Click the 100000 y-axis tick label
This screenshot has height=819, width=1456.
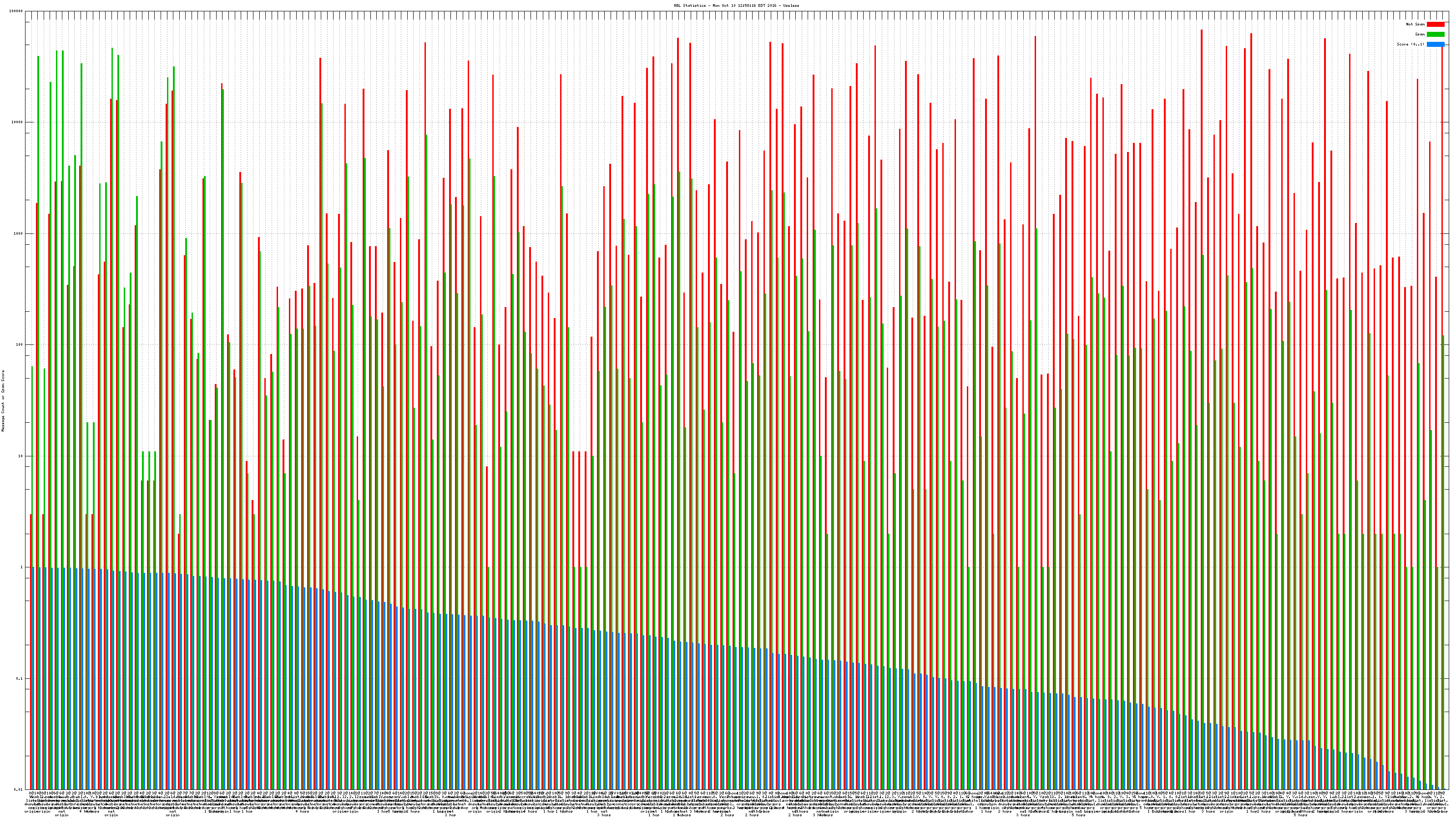(x=17, y=11)
